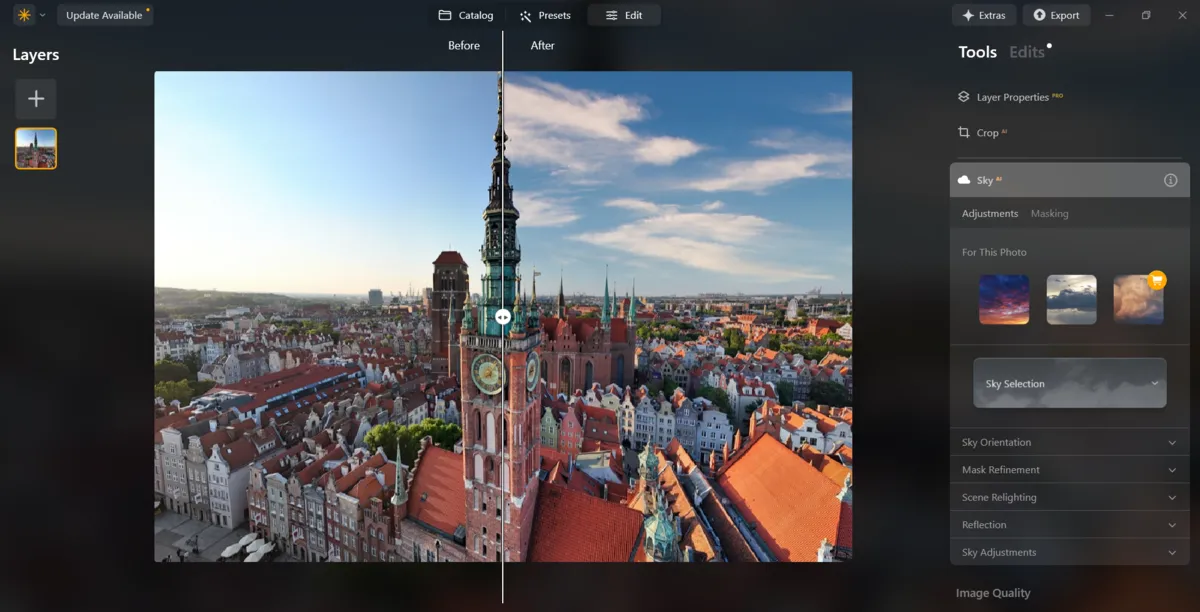Click the Export button
Image resolution: width=1200 pixels, height=612 pixels.
pos(1056,15)
